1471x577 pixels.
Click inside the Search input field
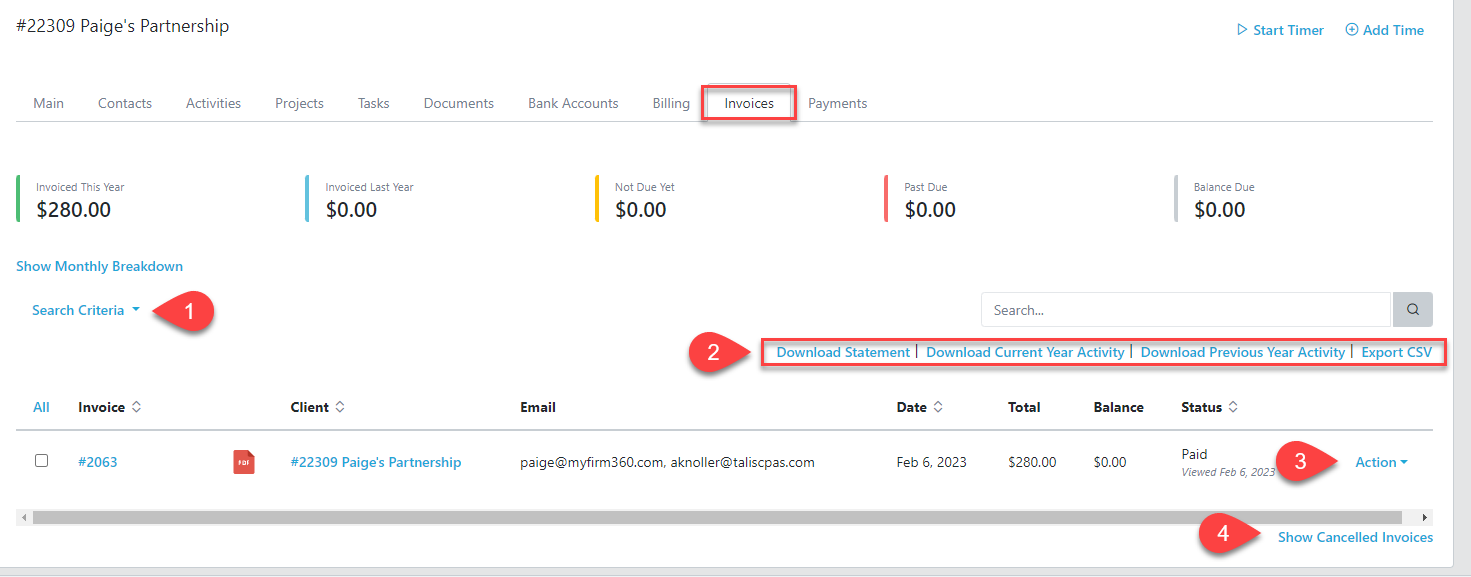pyautogui.click(x=1150, y=309)
